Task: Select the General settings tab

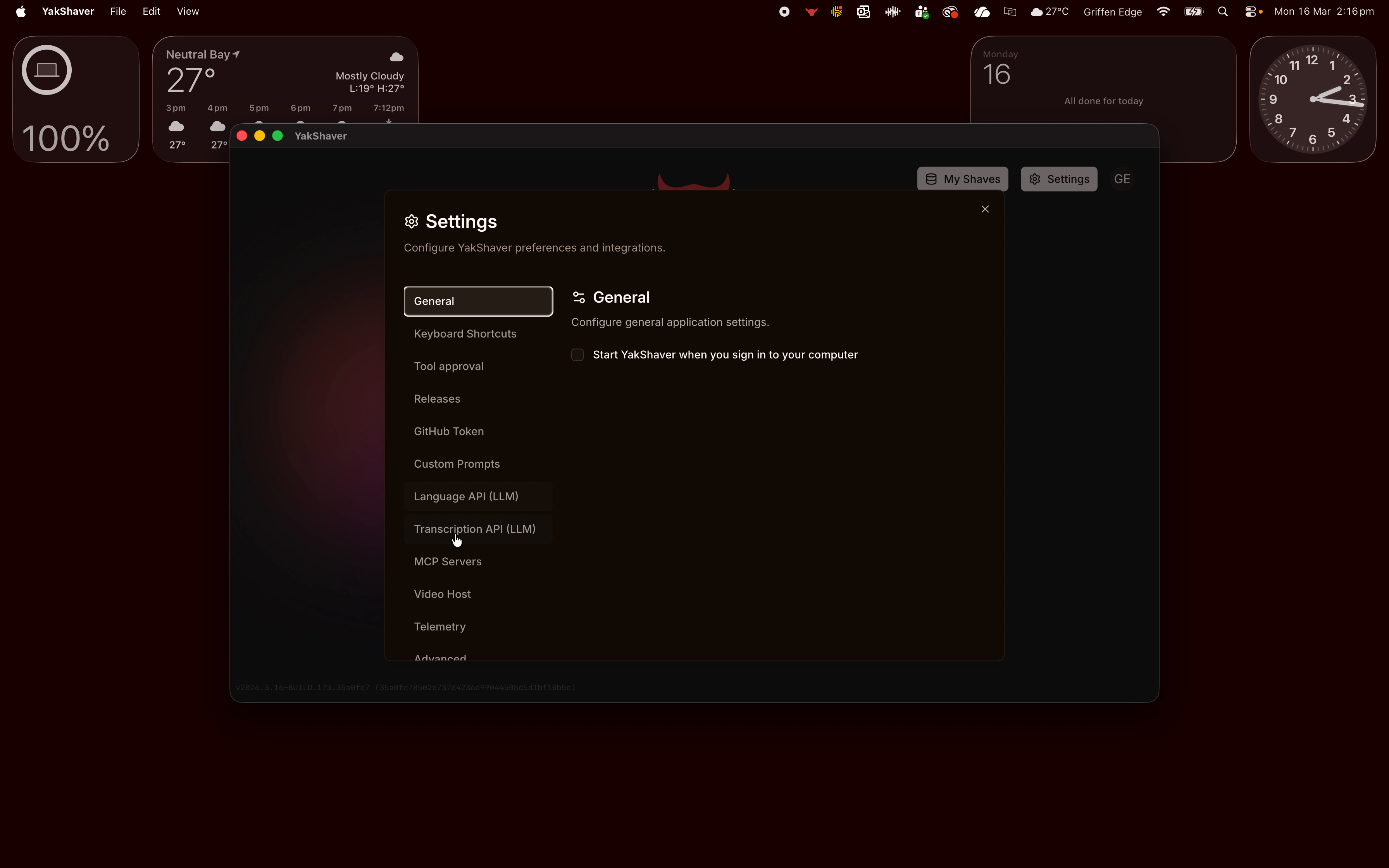Action: 478,301
